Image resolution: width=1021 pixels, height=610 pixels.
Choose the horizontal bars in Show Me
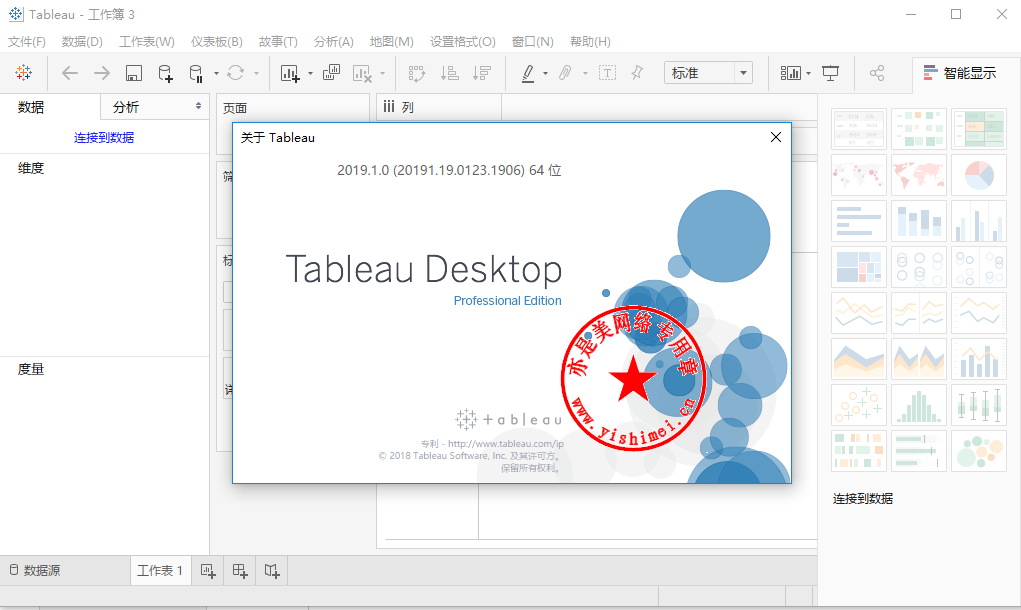(x=859, y=221)
